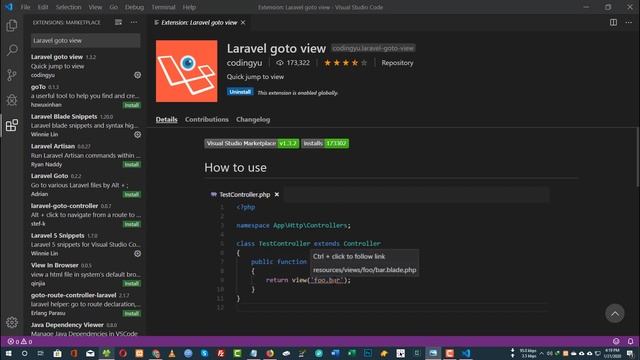The height and width of the screenshot is (360, 640).
Task: Select Java Dependency Viewer in results list
Action: click(x=85, y=329)
